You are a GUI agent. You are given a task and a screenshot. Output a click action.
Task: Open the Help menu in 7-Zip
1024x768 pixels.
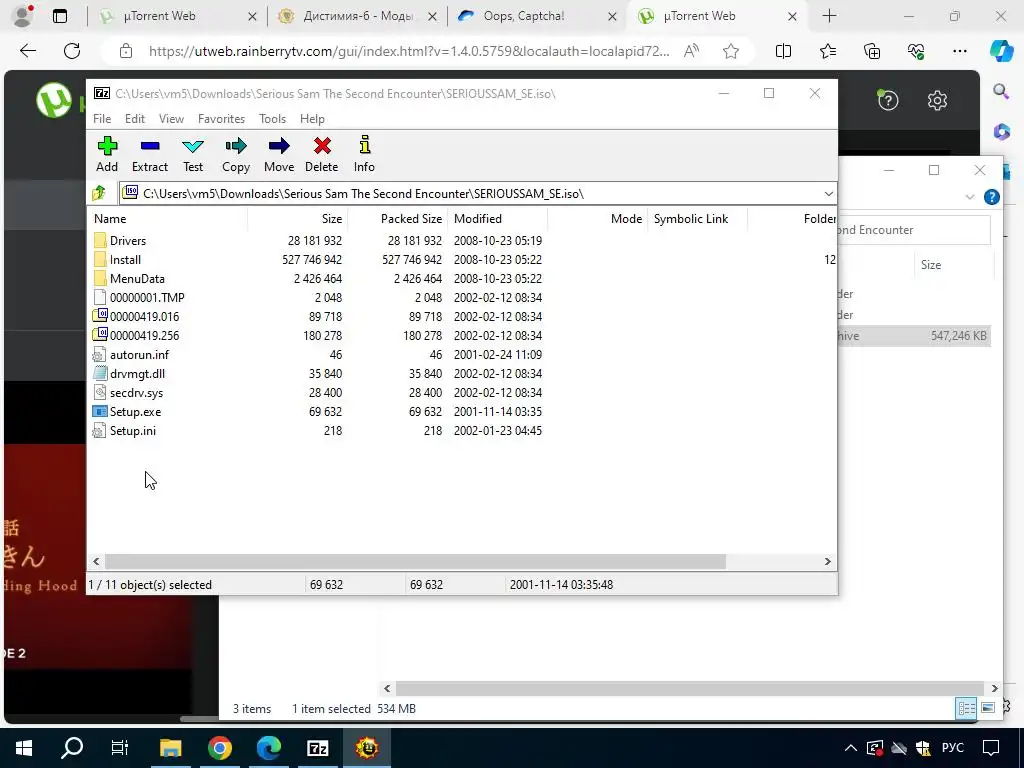click(312, 119)
